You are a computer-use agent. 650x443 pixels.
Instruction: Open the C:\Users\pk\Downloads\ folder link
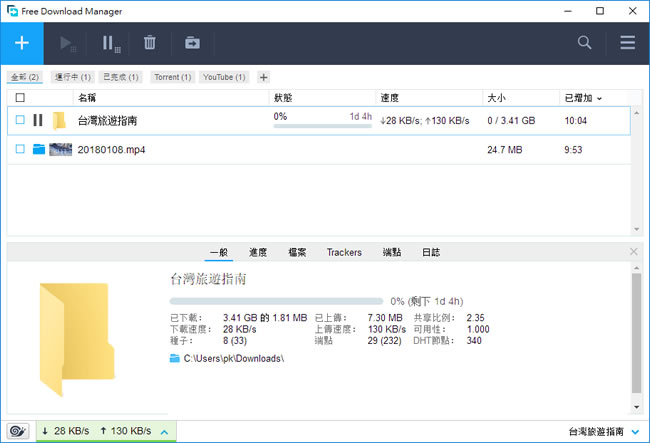tap(227, 357)
